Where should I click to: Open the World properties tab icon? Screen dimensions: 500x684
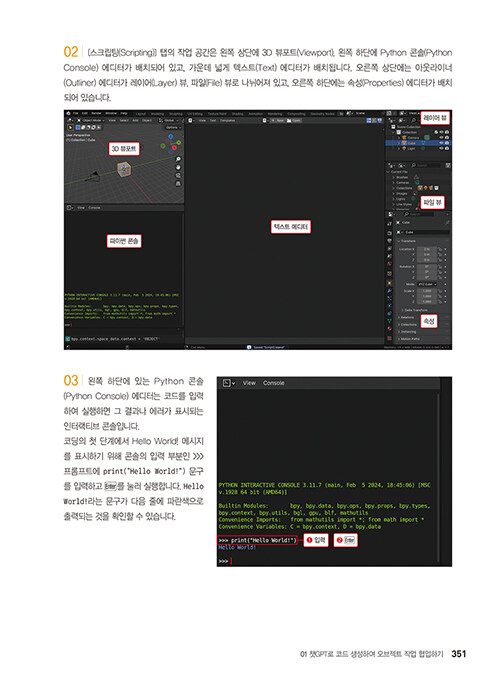click(x=389, y=264)
